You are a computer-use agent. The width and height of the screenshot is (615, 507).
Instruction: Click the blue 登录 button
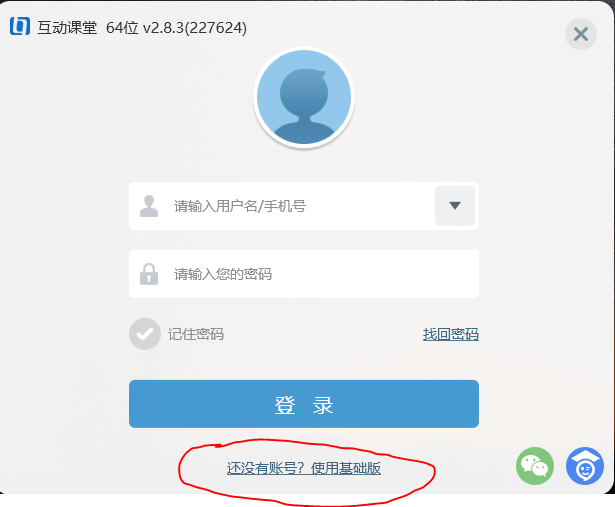pos(304,404)
